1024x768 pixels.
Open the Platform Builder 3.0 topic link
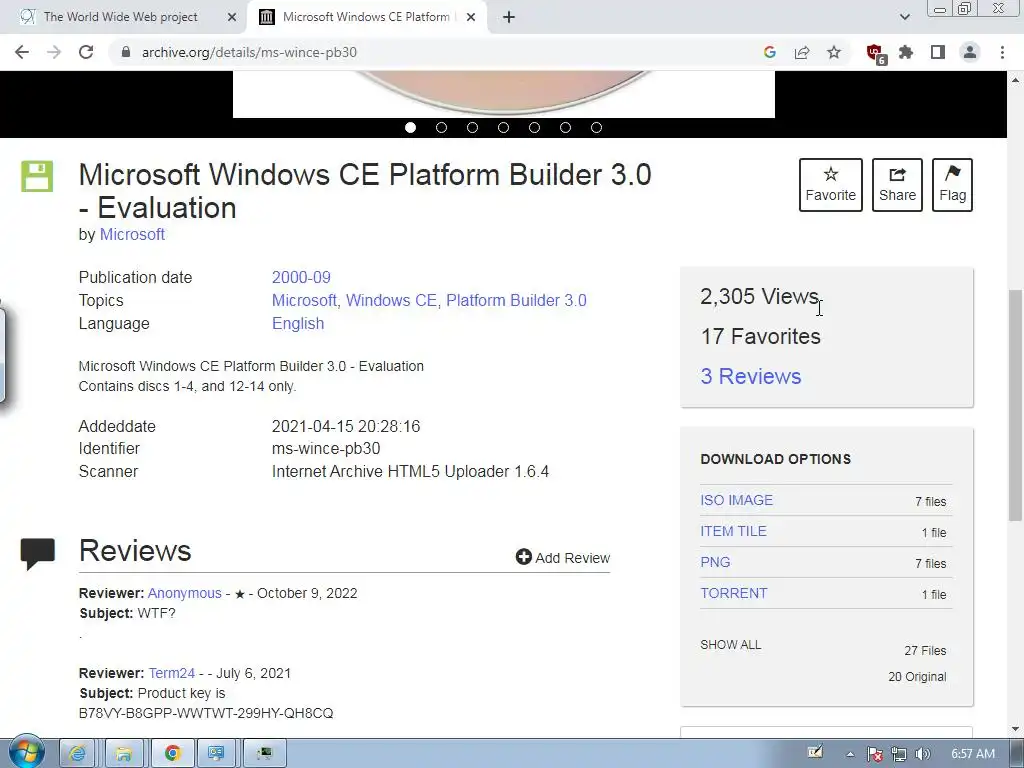click(516, 300)
